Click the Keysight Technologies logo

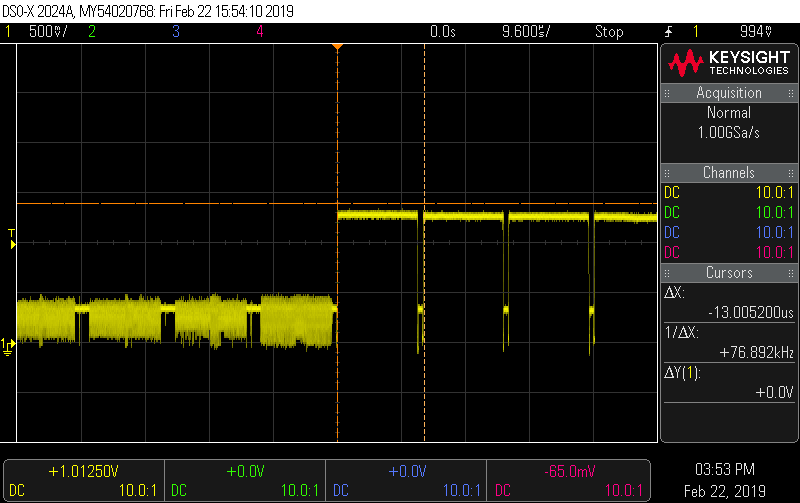(729, 63)
